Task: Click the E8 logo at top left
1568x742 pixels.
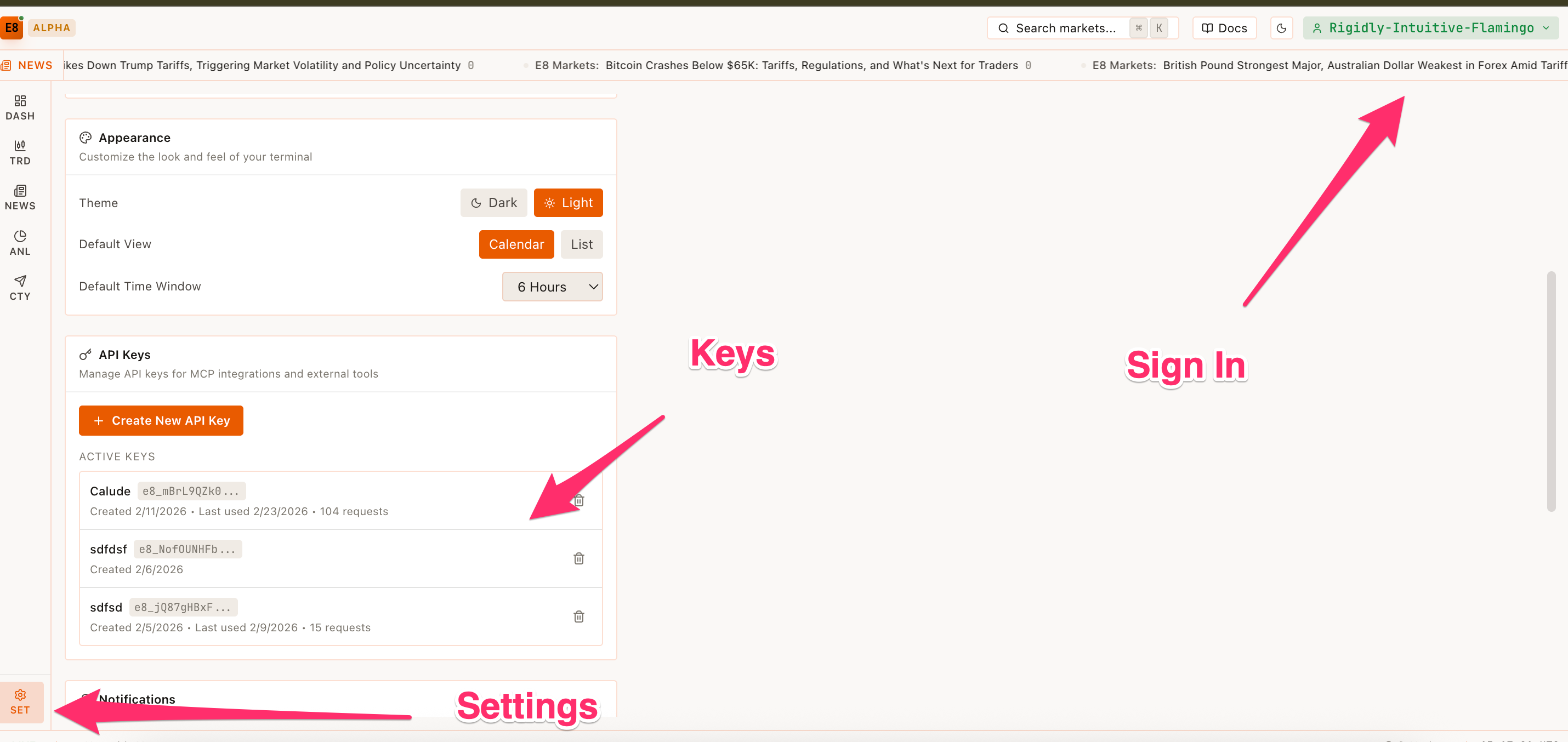Action: pos(12,27)
